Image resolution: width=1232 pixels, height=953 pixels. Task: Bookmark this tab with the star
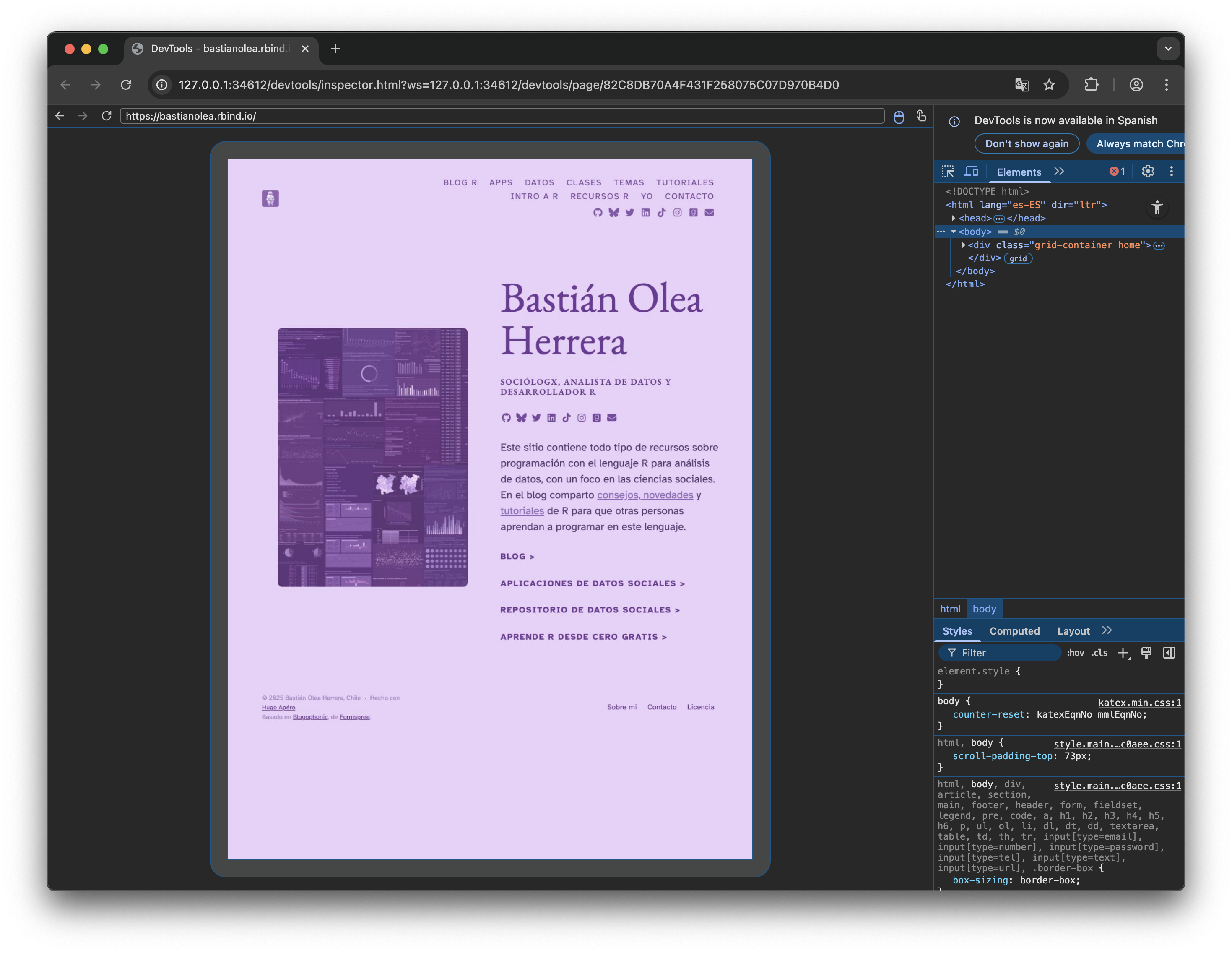1049,85
